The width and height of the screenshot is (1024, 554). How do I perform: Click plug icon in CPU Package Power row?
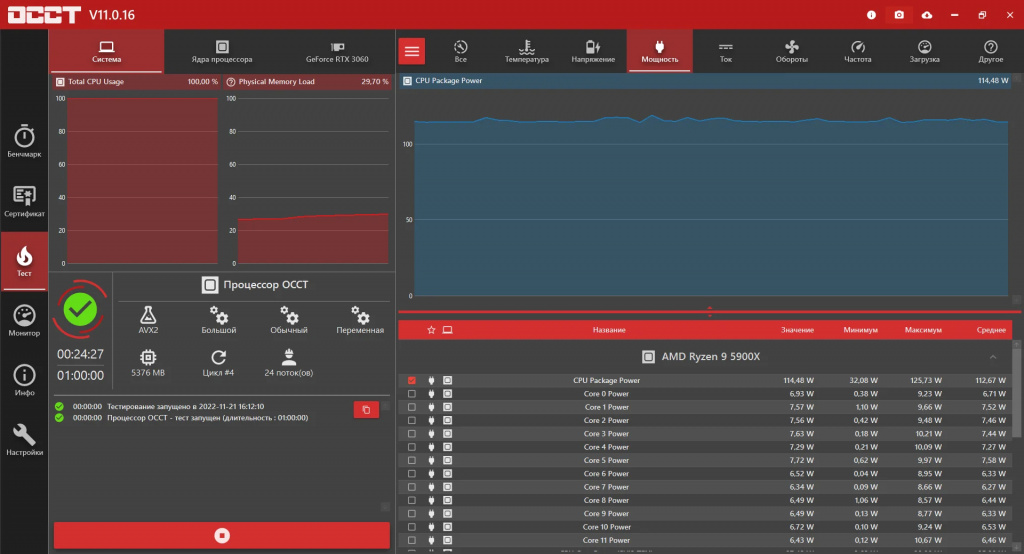pyautogui.click(x=431, y=380)
